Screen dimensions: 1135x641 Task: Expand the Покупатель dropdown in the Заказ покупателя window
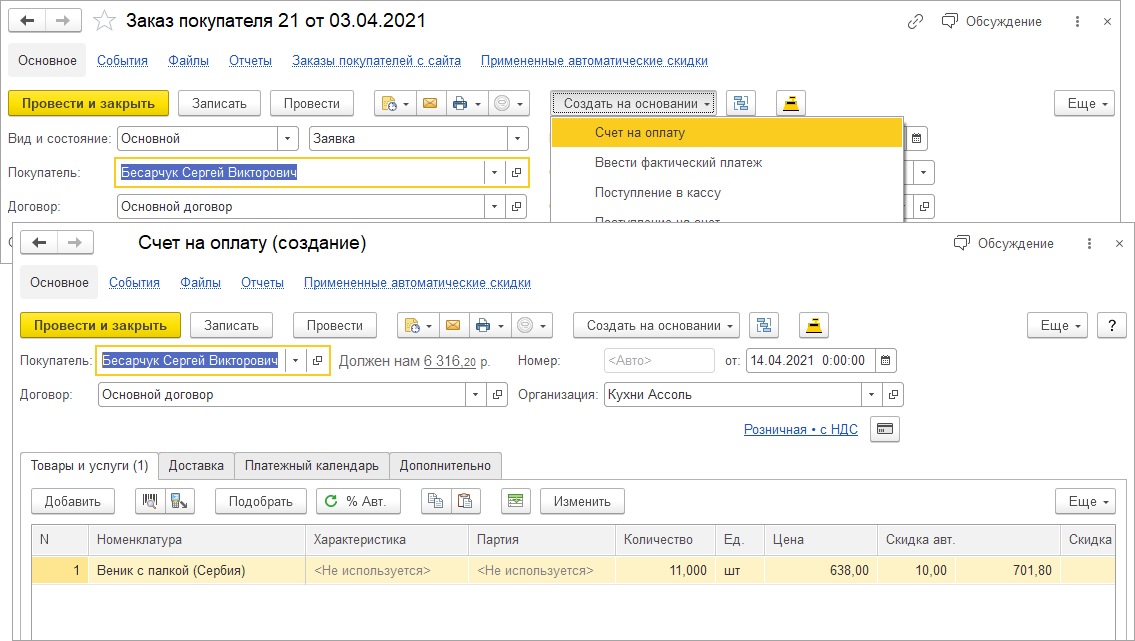pyautogui.click(x=494, y=172)
